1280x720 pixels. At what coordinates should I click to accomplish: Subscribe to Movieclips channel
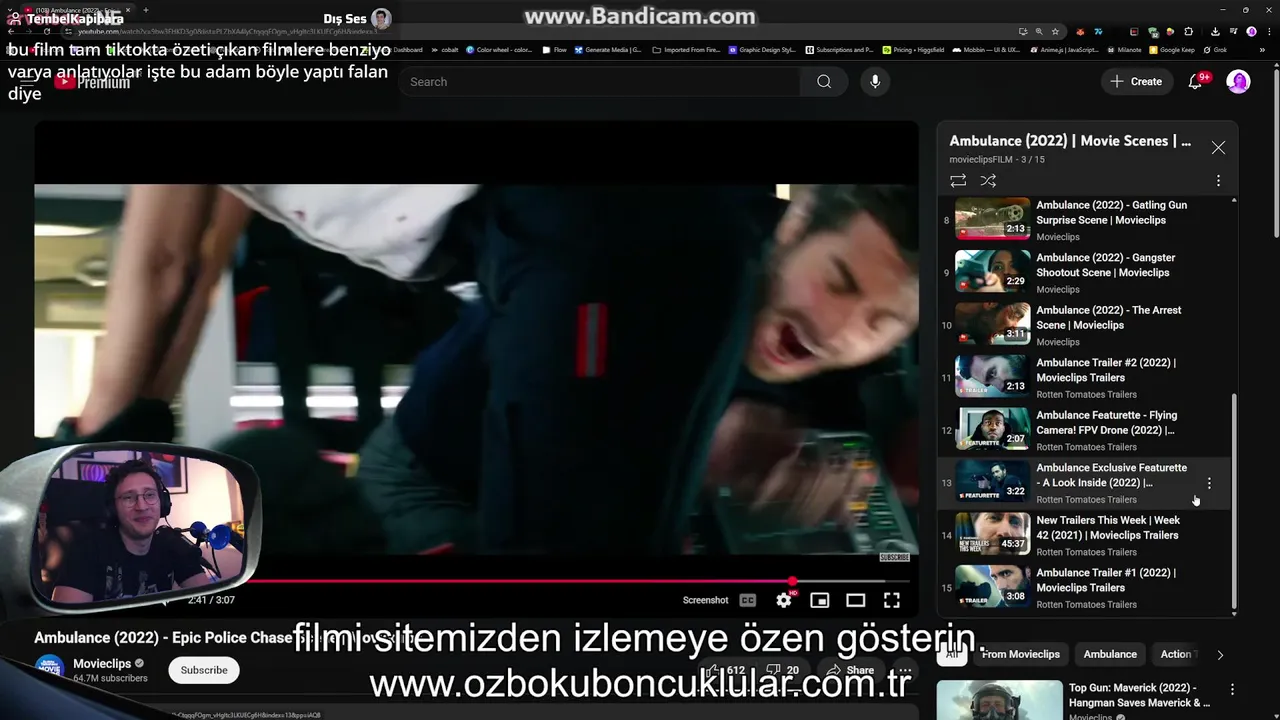[x=204, y=670]
